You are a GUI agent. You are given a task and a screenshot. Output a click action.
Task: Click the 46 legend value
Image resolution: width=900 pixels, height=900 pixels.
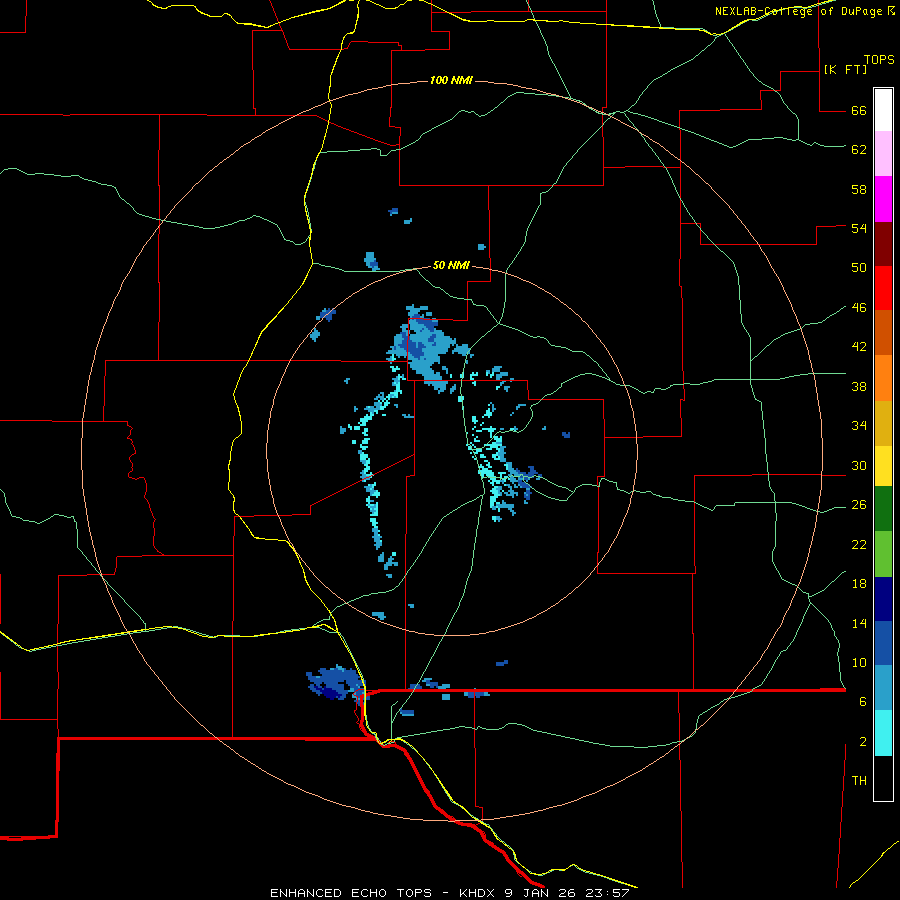click(859, 308)
